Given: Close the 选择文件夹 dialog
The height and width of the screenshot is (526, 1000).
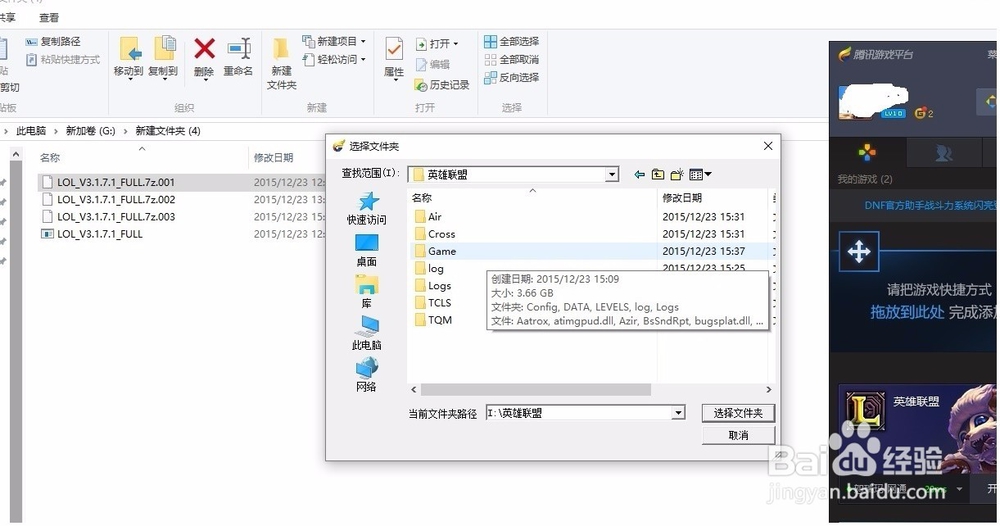Looking at the screenshot, I should tap(768, 146).
